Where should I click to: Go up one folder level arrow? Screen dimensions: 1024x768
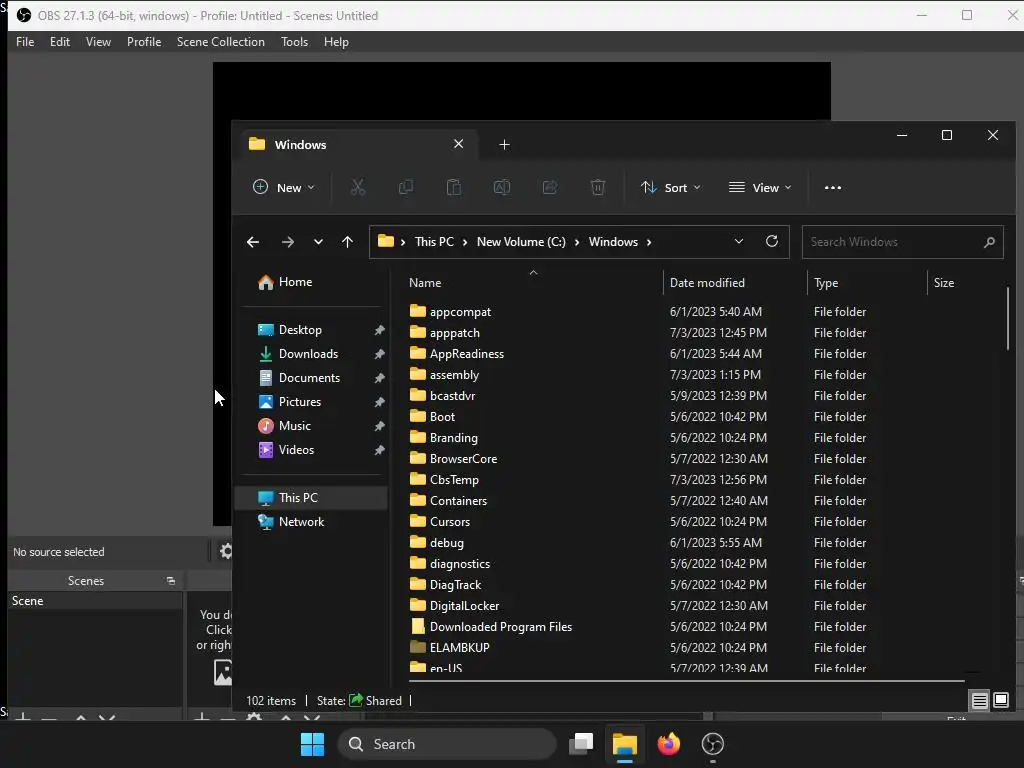click(347, 242)
